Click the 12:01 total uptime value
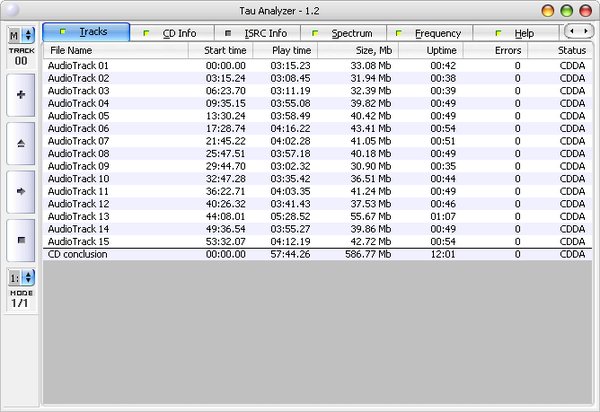 tap(443, 254)
